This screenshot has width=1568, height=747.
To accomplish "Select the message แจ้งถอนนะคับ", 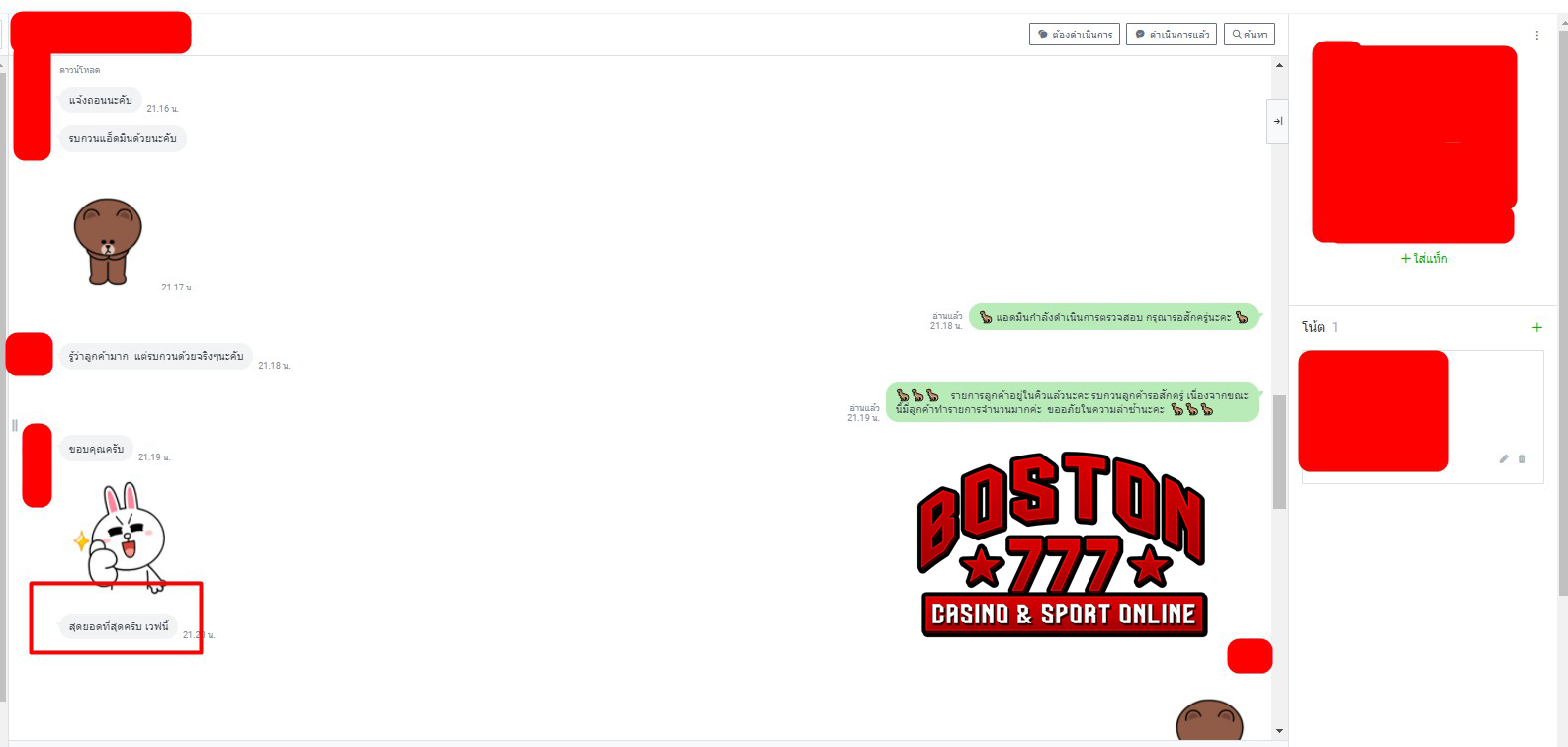I will 100,100.
